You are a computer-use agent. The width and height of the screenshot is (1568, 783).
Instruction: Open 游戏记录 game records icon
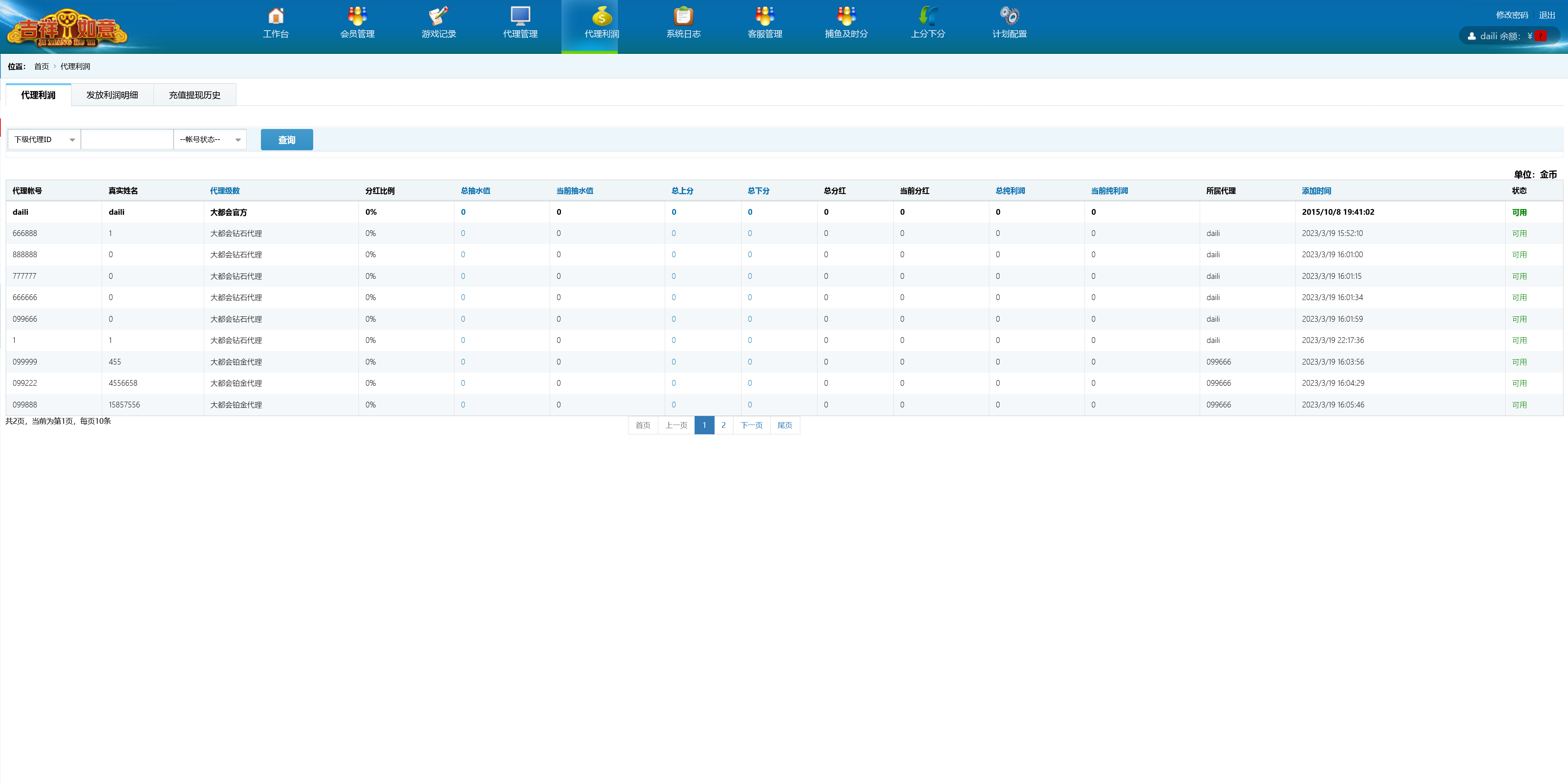(x=438, y=16)
